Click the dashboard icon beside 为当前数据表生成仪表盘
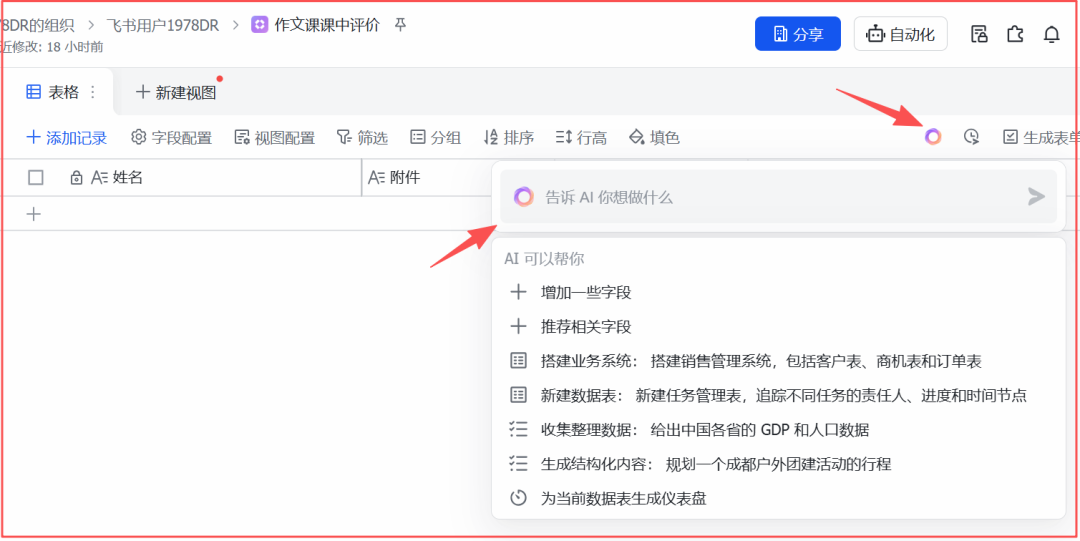The image size is (1080, 541). click(x=518, y=498)
